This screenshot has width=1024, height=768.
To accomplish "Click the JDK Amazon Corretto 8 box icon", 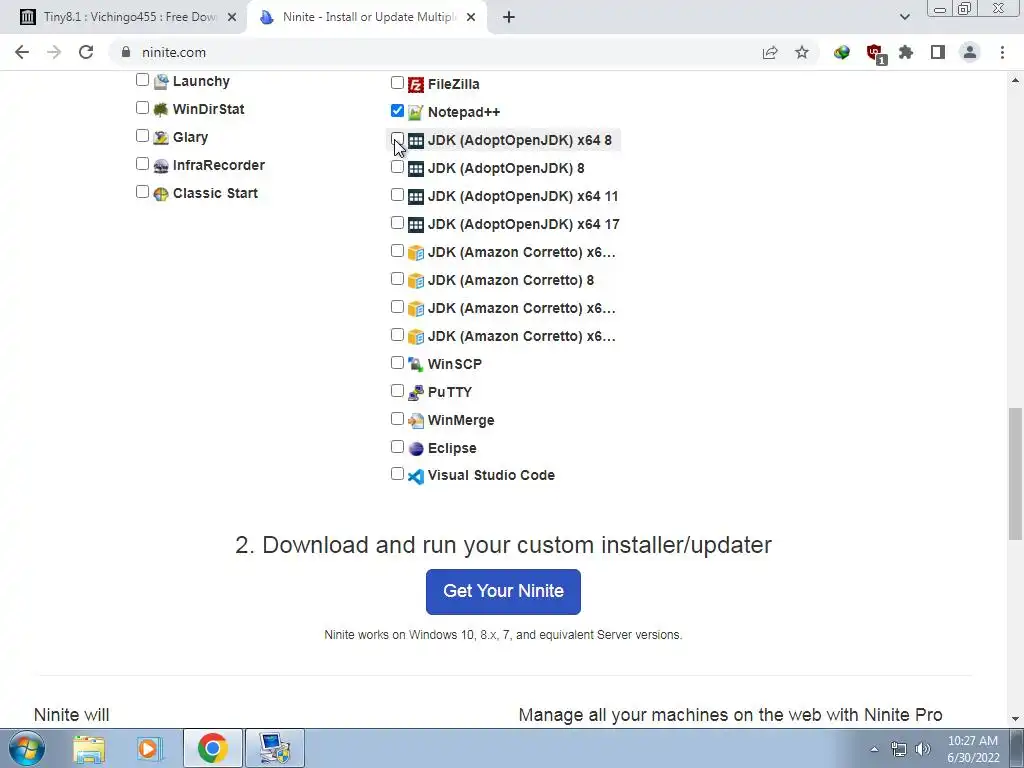I will [x=416, y=281].
